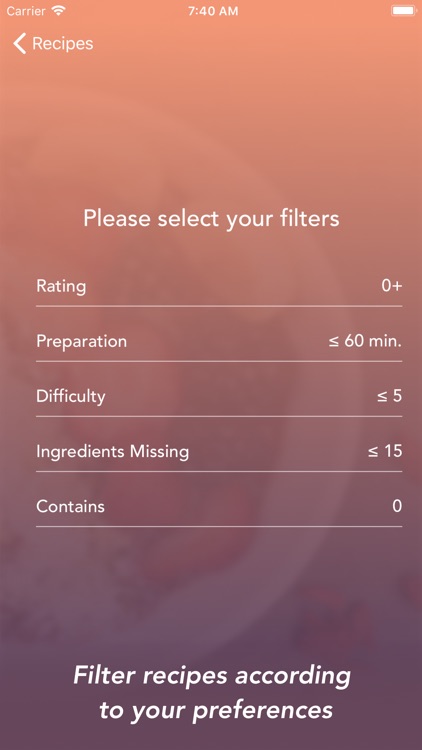Open the Contains filter row
Viewport: 422px width, 750px height.
point(219,507)
